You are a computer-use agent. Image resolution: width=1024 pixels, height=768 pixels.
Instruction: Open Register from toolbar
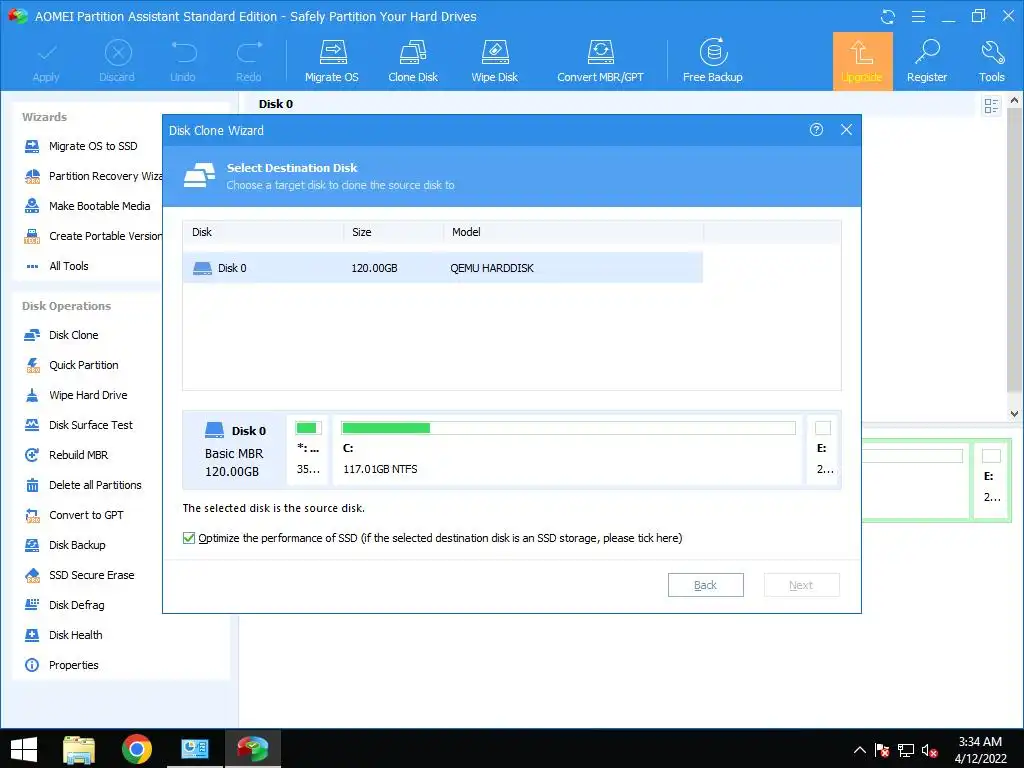point(926,61)
